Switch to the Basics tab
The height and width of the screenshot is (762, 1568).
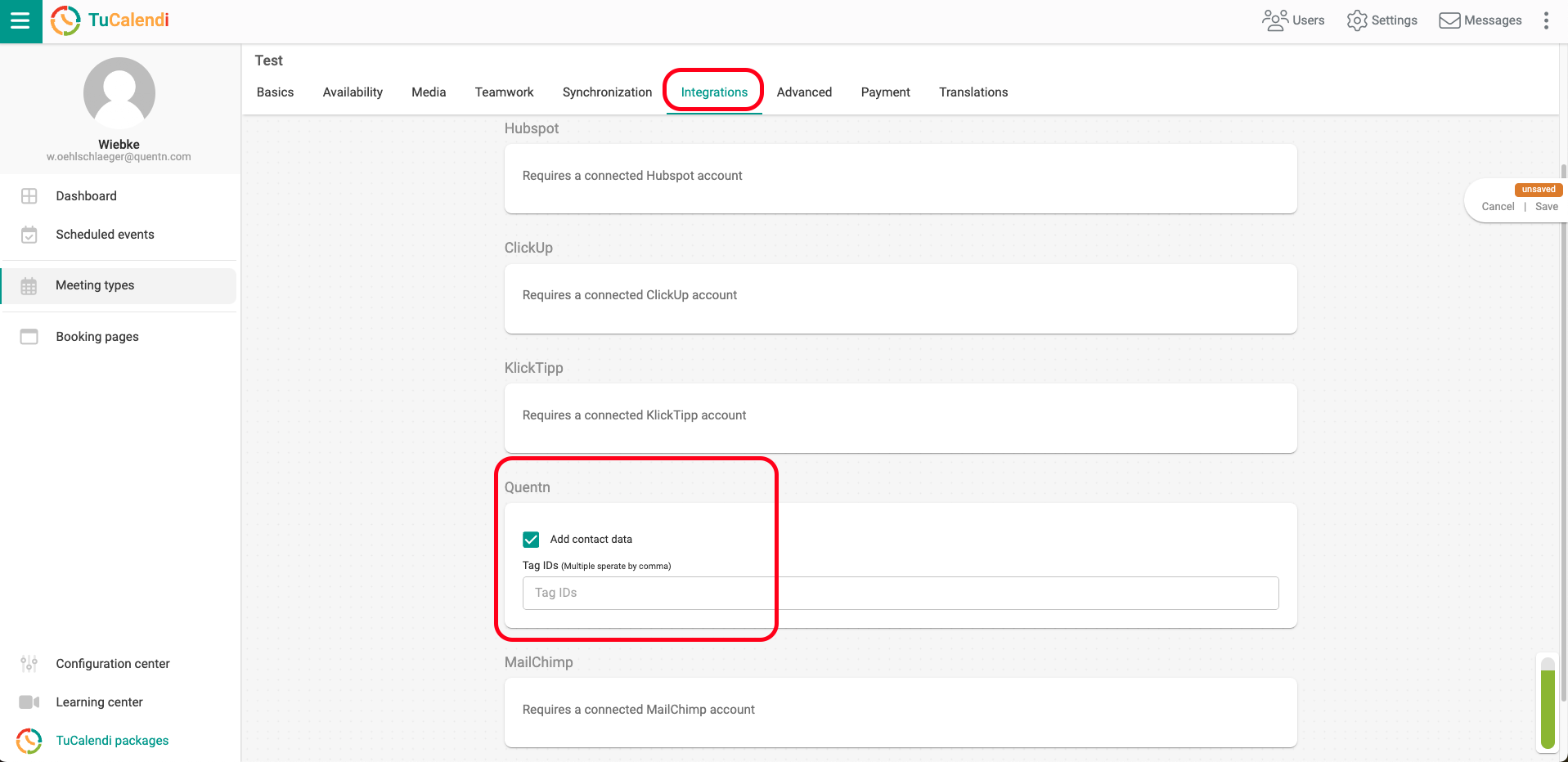click(275, 92)
